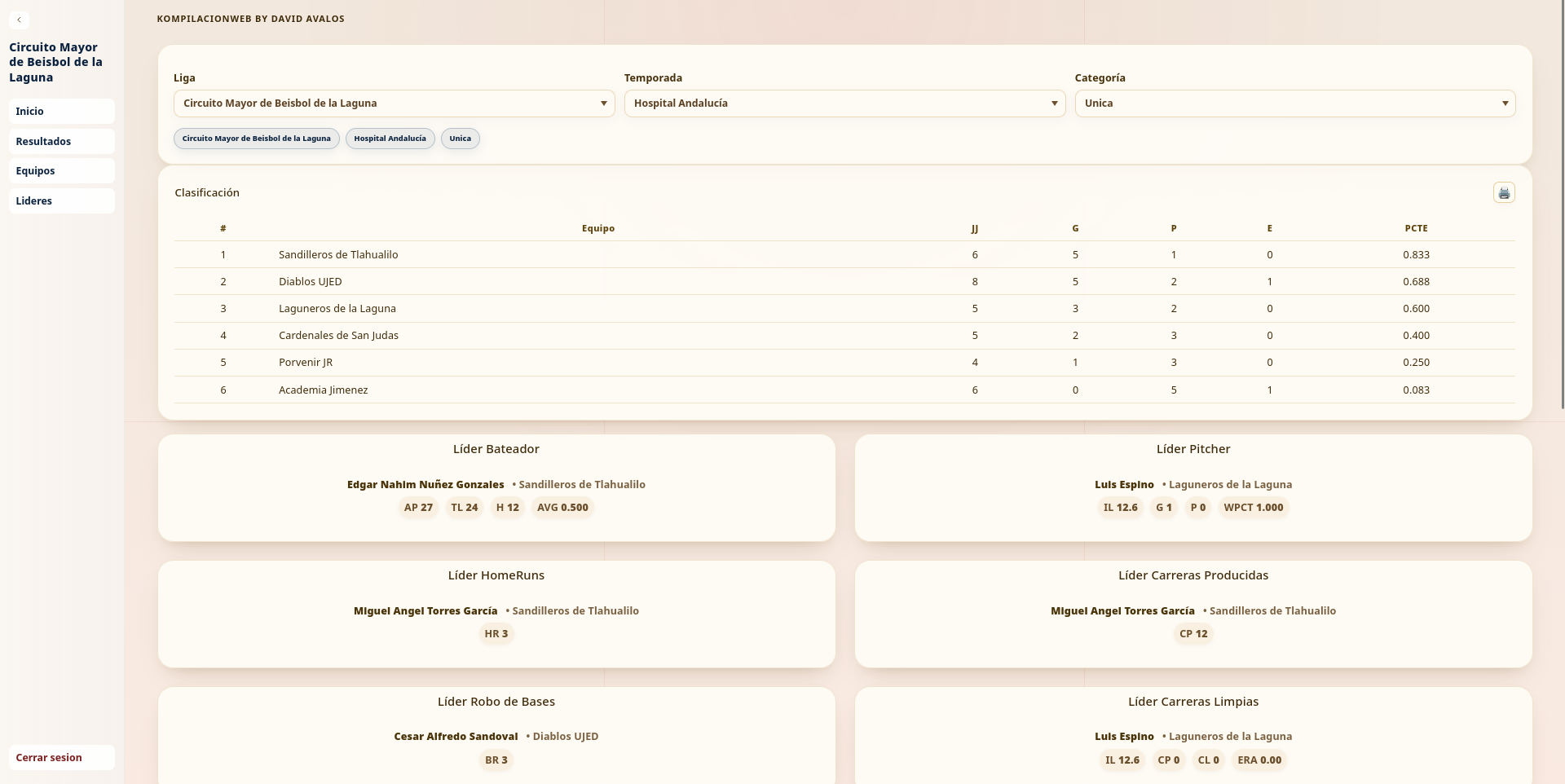Open the Categoría dropdown
This screenshot has height=784, width=1565.
click(1295, 104)
